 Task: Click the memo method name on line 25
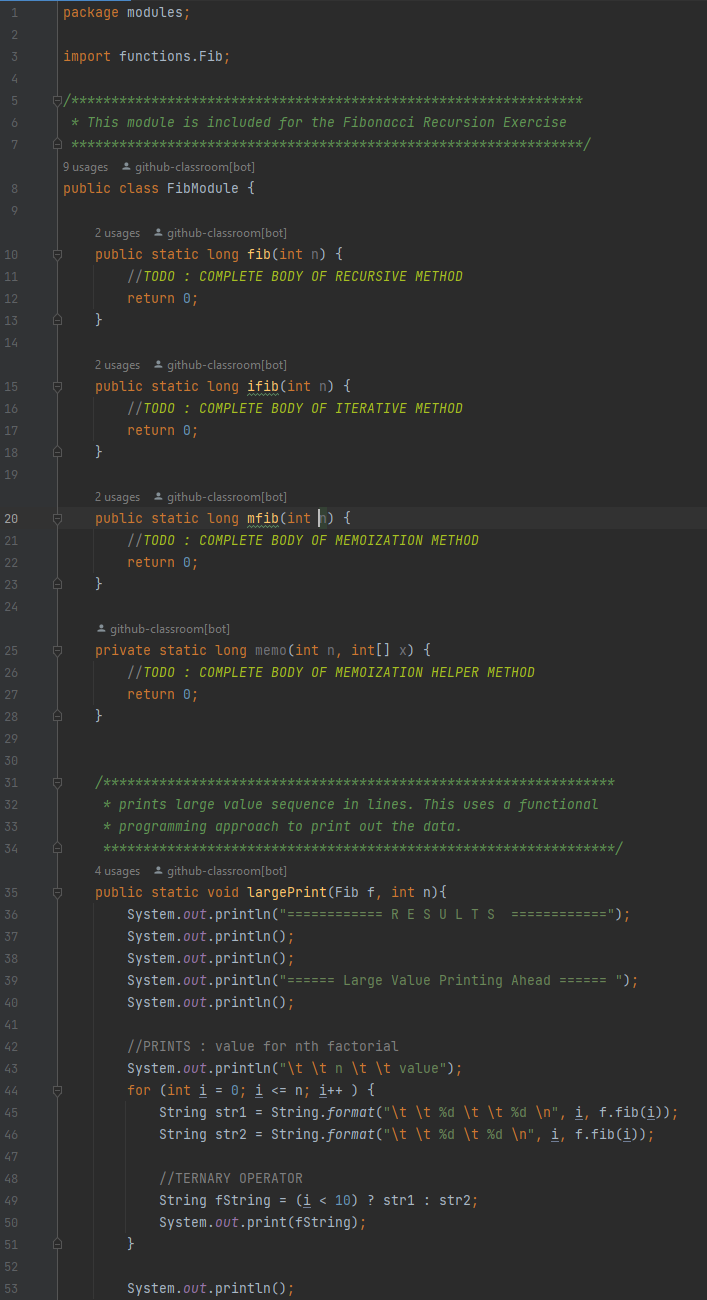(x=271, y=650)
